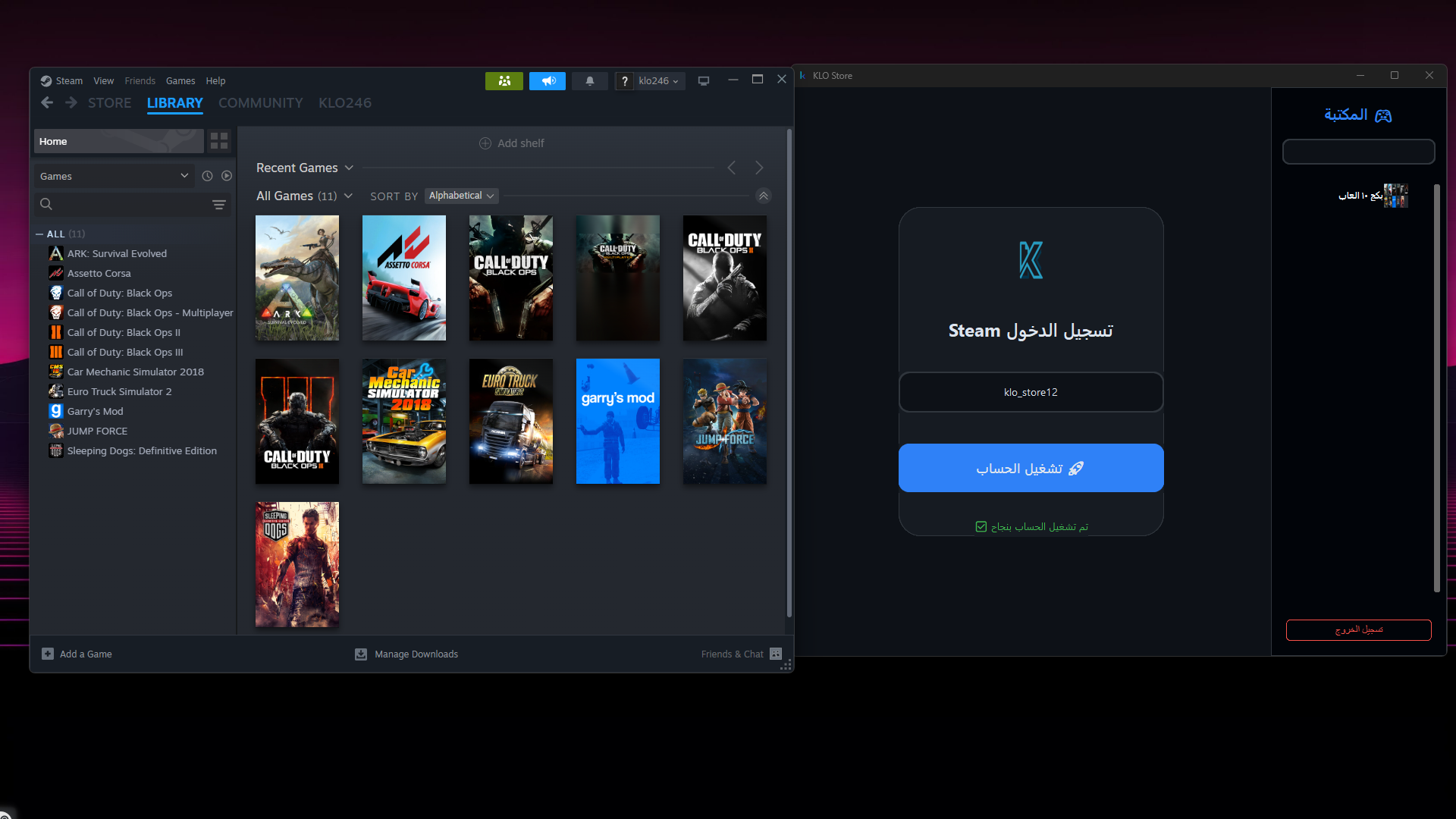Open the Friends & Chat grid icon
Screen dimensions: 1456x819
[x=776, y=654]
